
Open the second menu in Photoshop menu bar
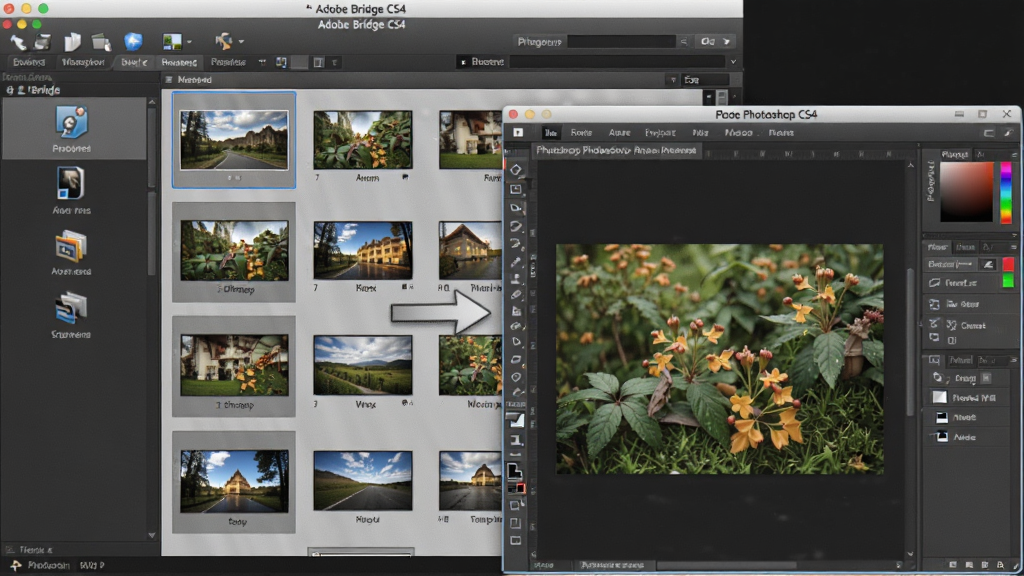[581, 133]
